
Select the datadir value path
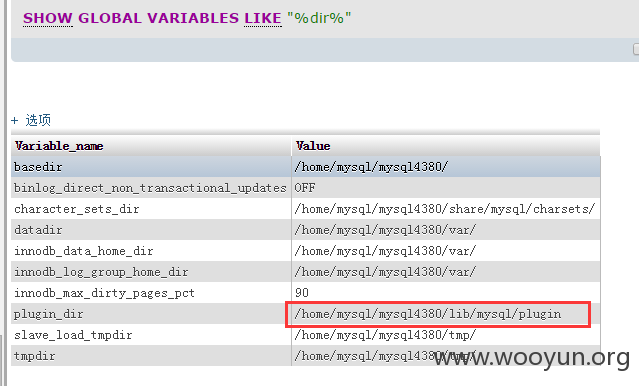[x=385, y=230]
